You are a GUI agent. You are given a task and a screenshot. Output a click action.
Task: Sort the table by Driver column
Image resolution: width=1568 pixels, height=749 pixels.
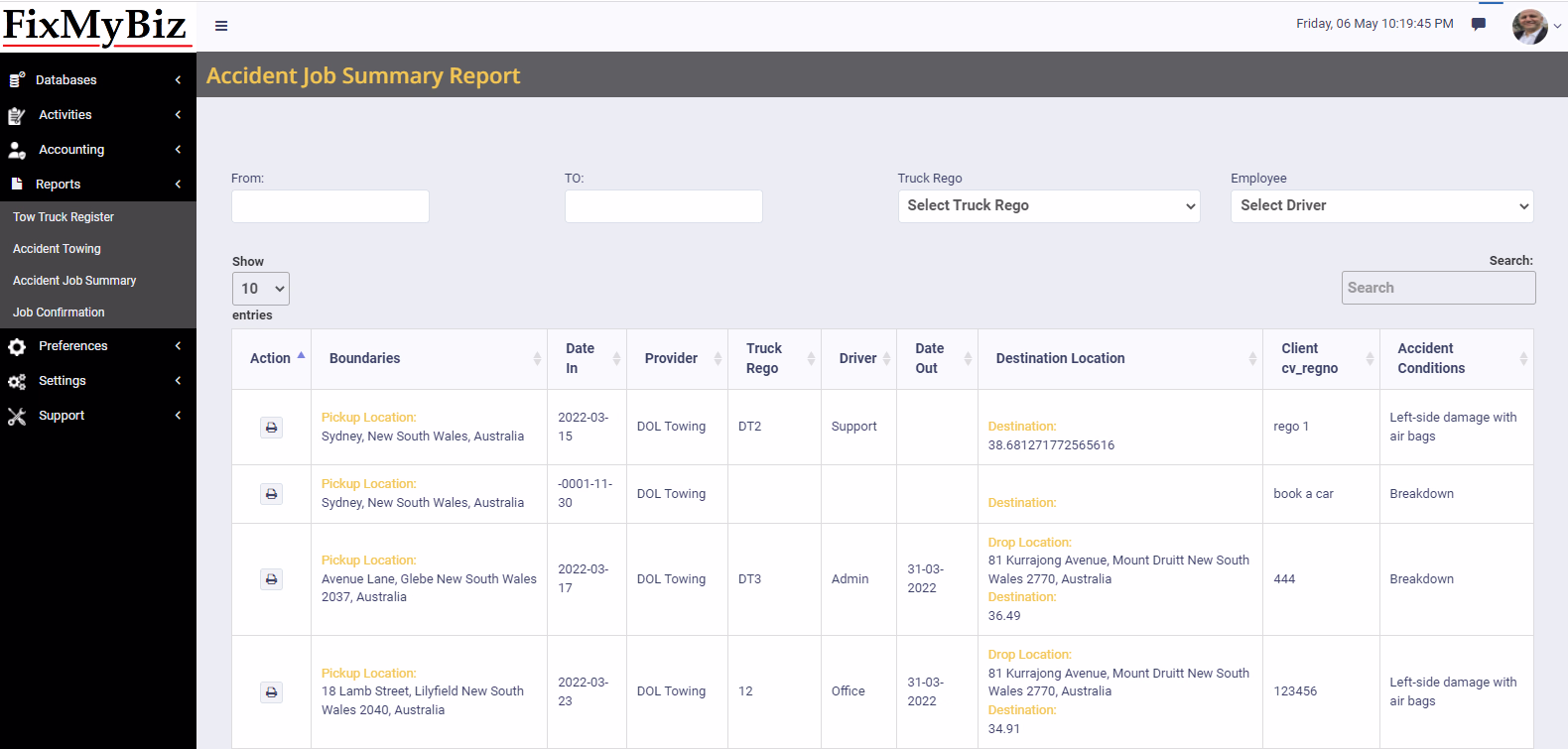point(858,358)
